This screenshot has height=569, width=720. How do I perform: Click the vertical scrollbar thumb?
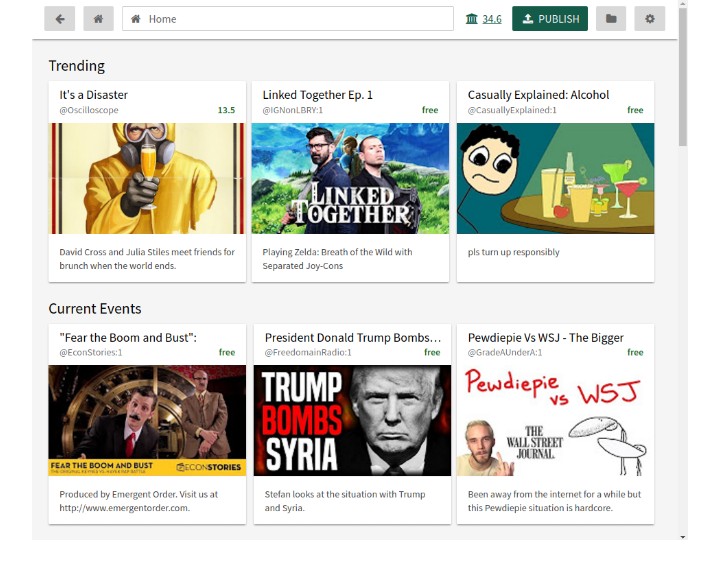pyautogui.click(x=683, y=77)
